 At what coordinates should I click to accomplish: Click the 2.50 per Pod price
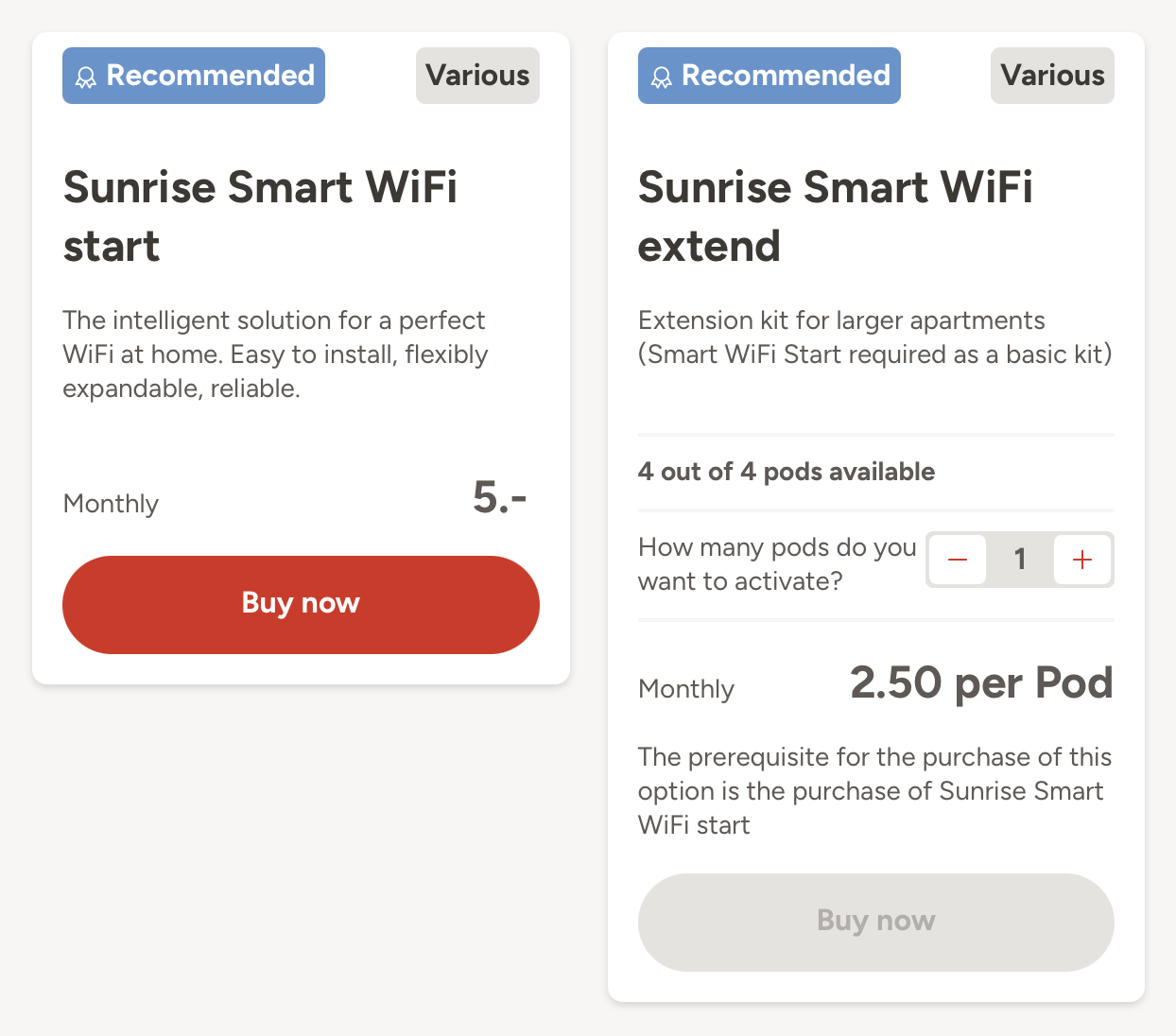981,682
